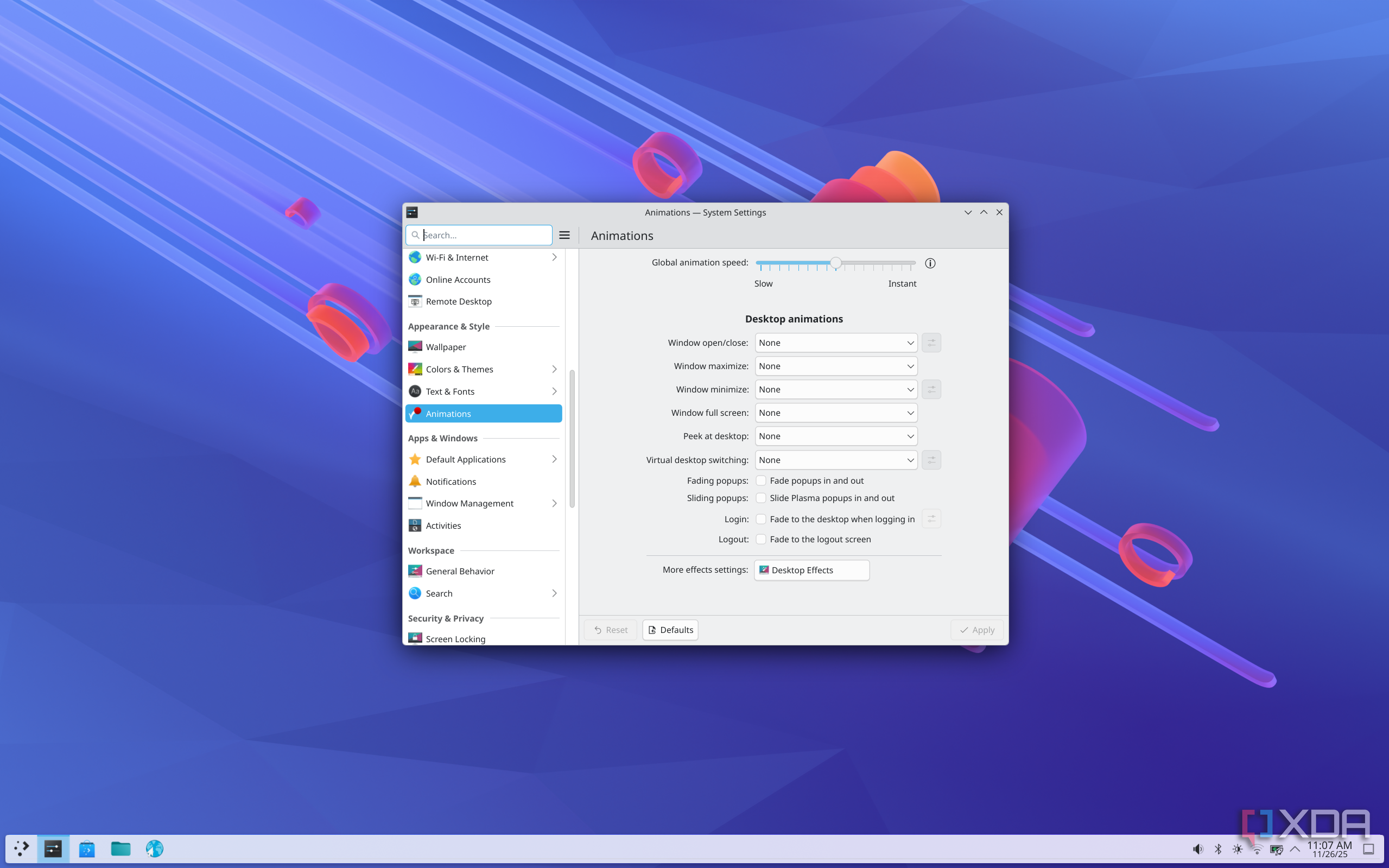Open Window full screen animation dropdown
The image size is (1389, 868).
tap(836, 413)
